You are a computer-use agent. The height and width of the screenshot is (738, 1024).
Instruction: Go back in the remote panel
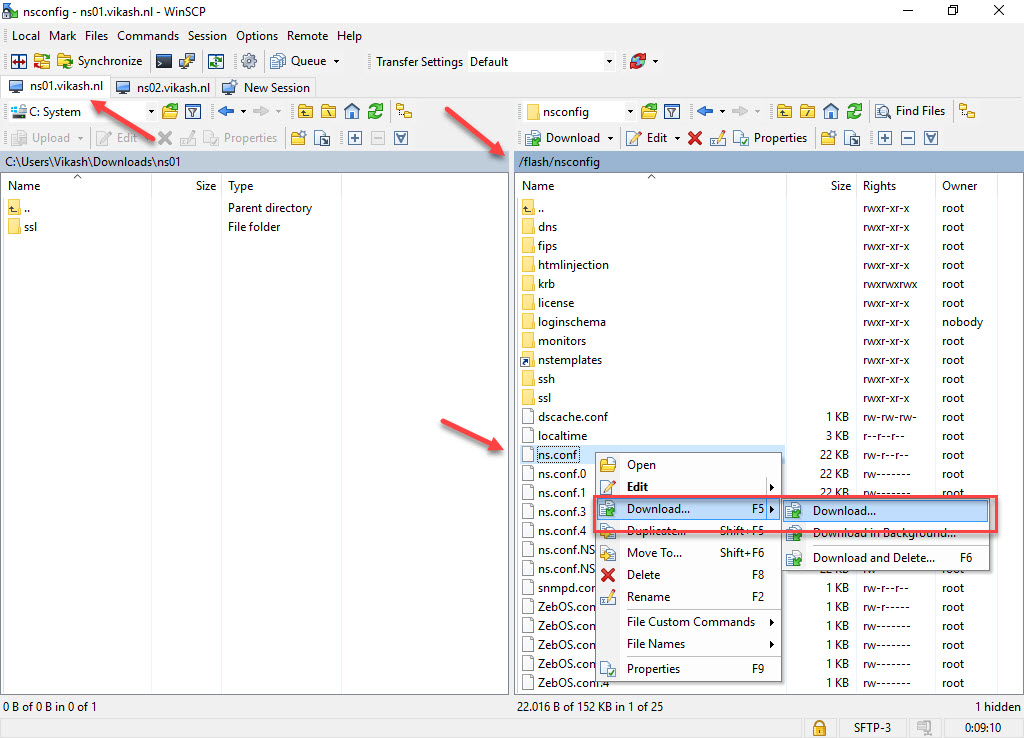pyautogui.click(x=705, y=112)
